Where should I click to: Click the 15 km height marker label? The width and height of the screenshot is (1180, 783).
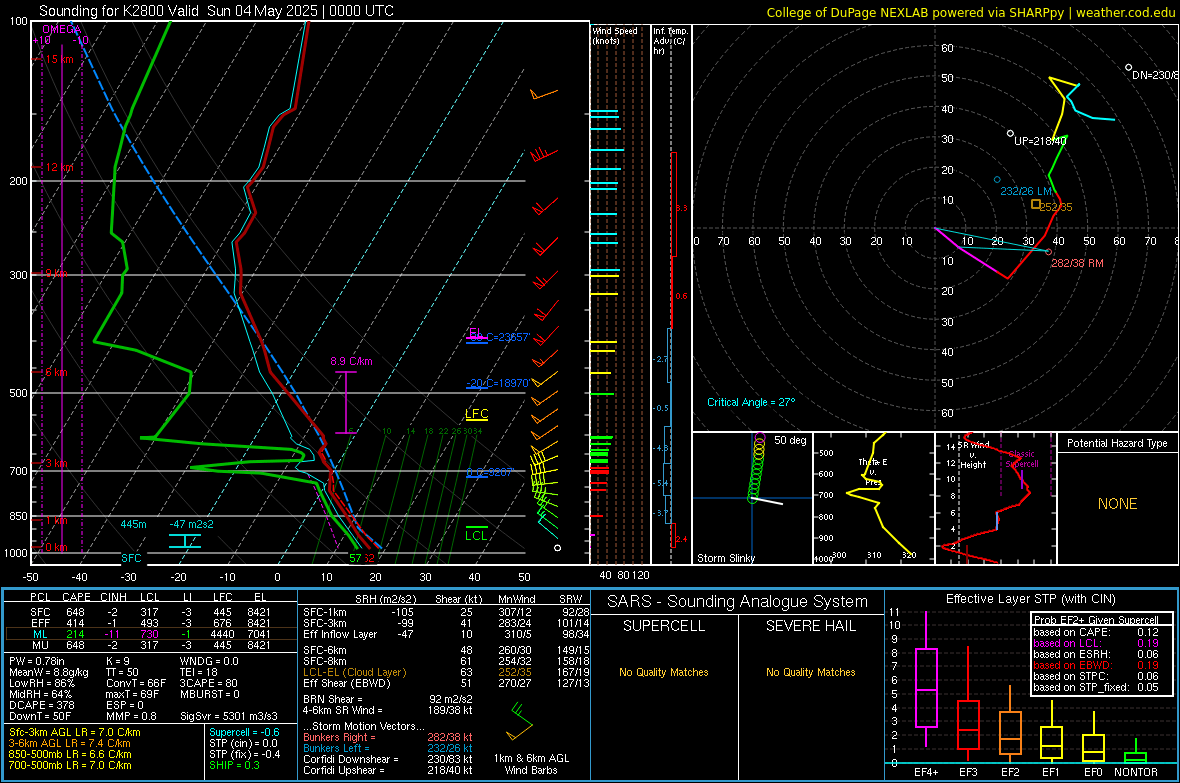[59, 59]
